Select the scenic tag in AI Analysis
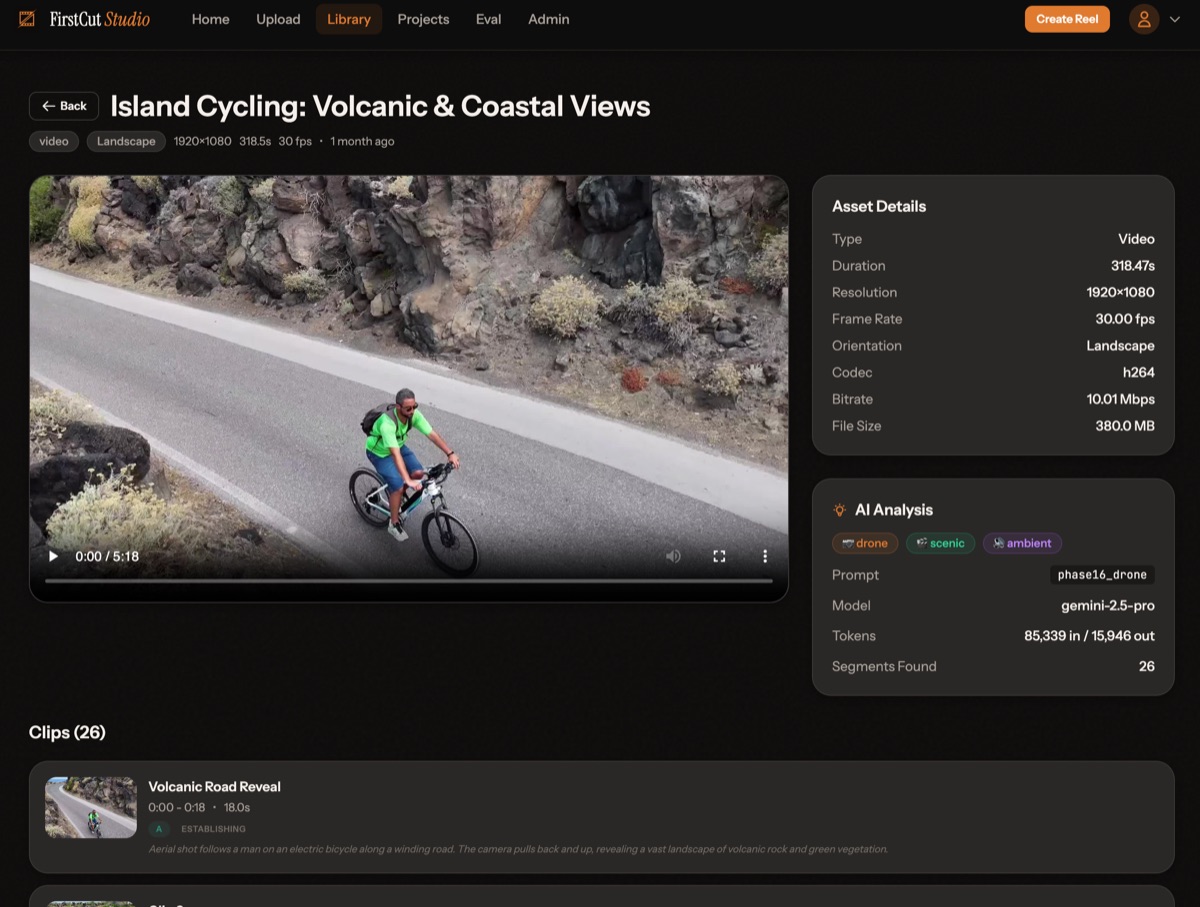Image resolution: width=1200 pixels, height=907 pixels. 940,543
